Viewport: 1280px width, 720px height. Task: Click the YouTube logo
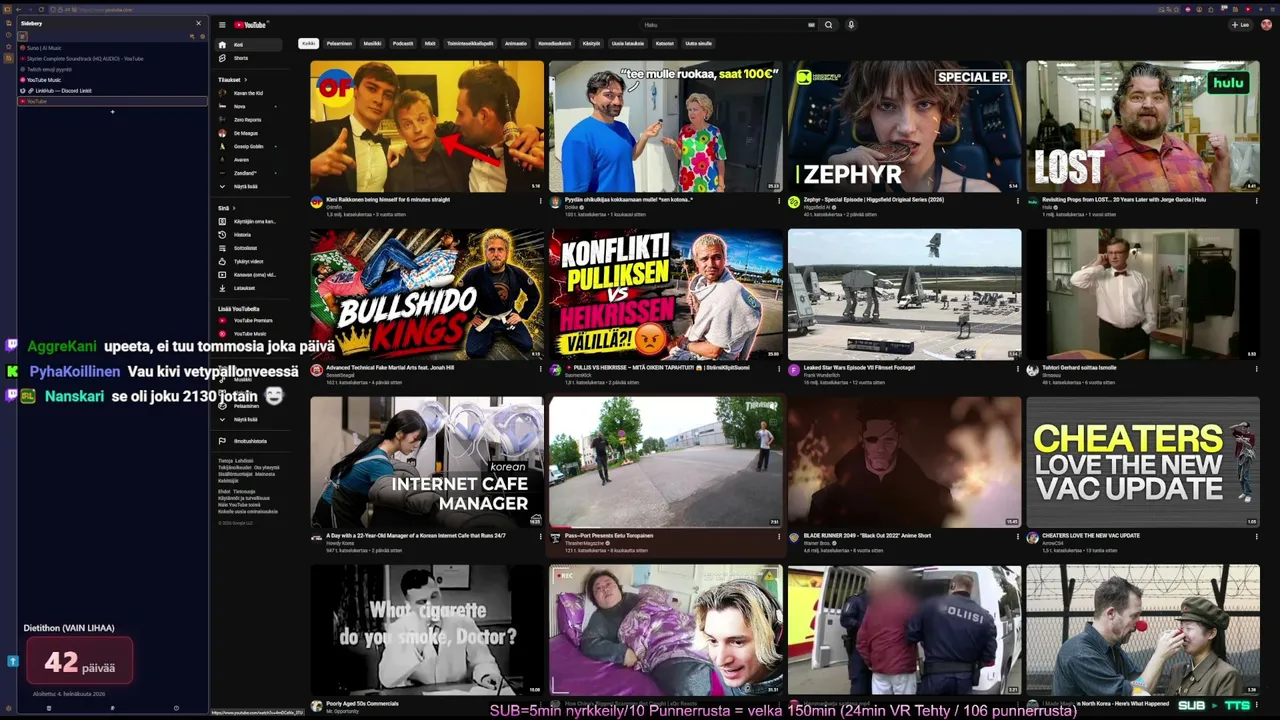point(252,25)
